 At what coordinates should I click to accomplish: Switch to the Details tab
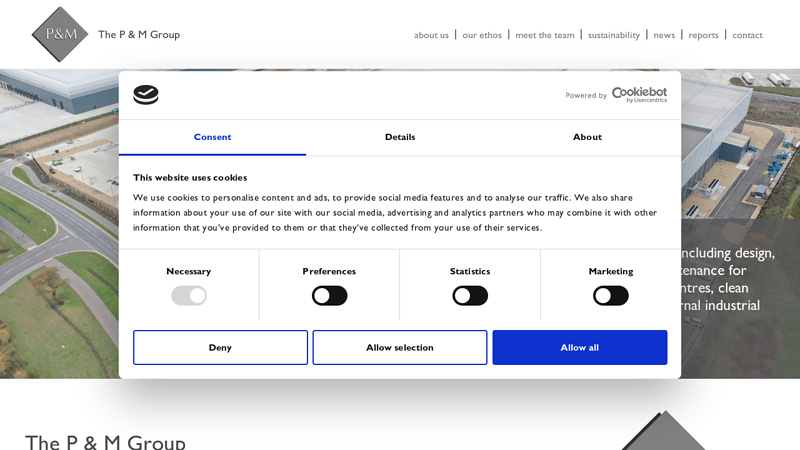coord(400,137)
